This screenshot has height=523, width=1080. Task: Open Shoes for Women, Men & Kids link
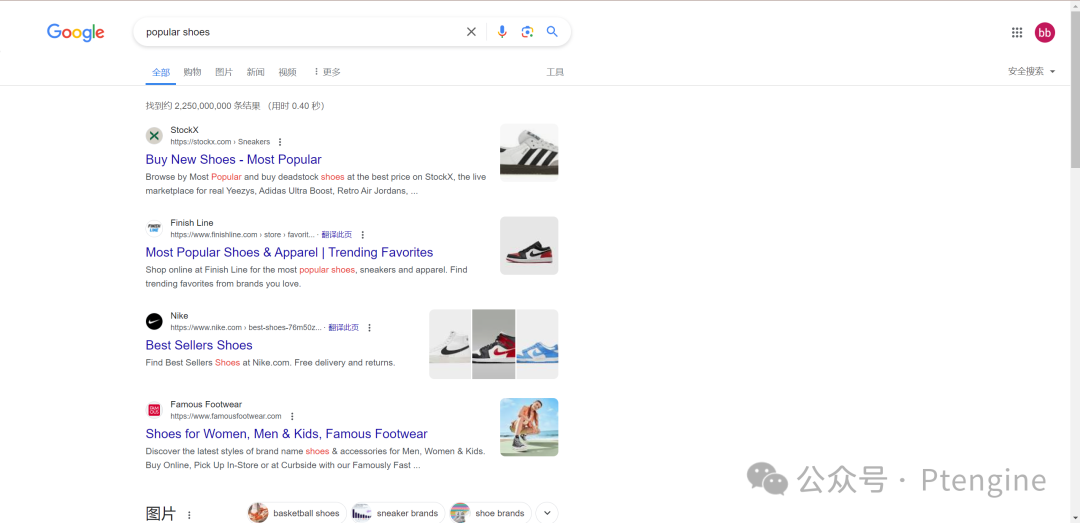[x=287, y=434]
